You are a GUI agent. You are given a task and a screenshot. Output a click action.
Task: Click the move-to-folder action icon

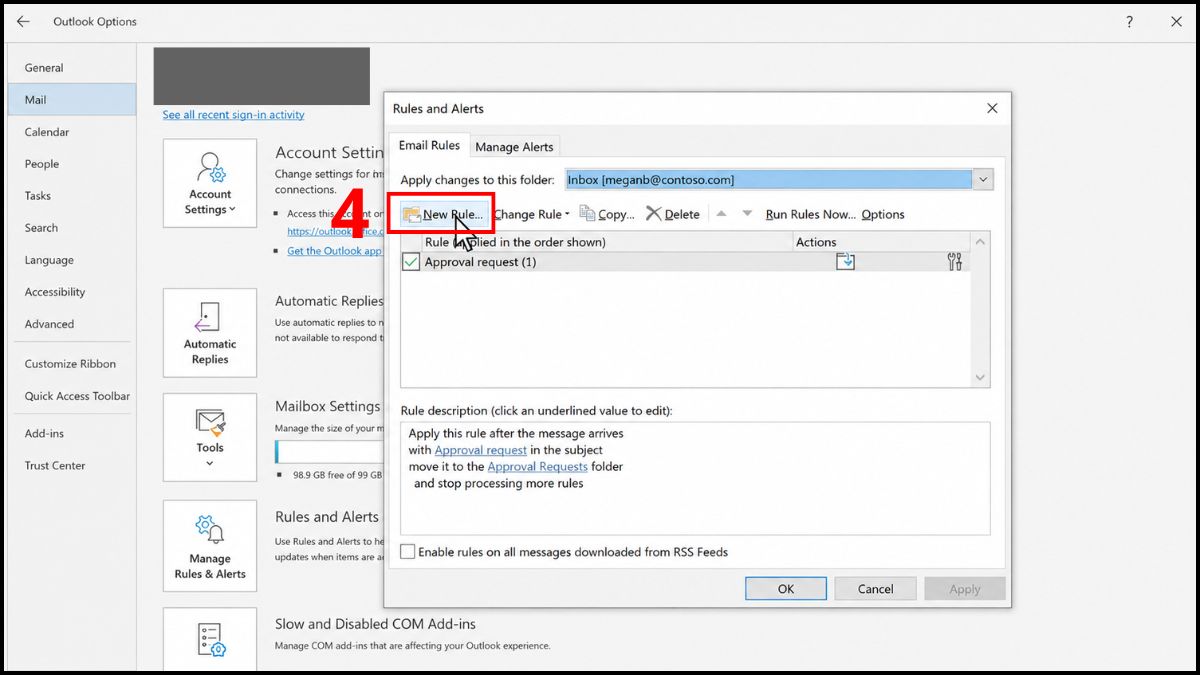[845, 262]
